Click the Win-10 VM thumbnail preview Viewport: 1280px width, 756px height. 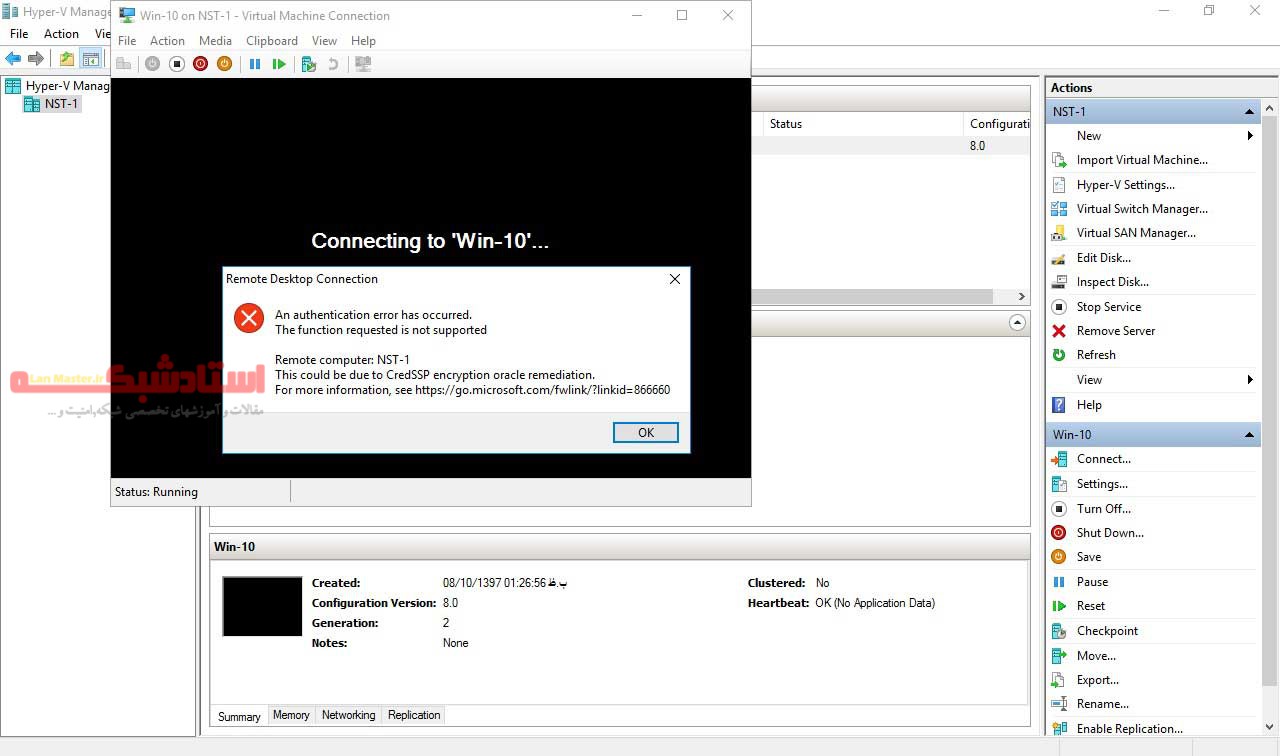(262, 606)
